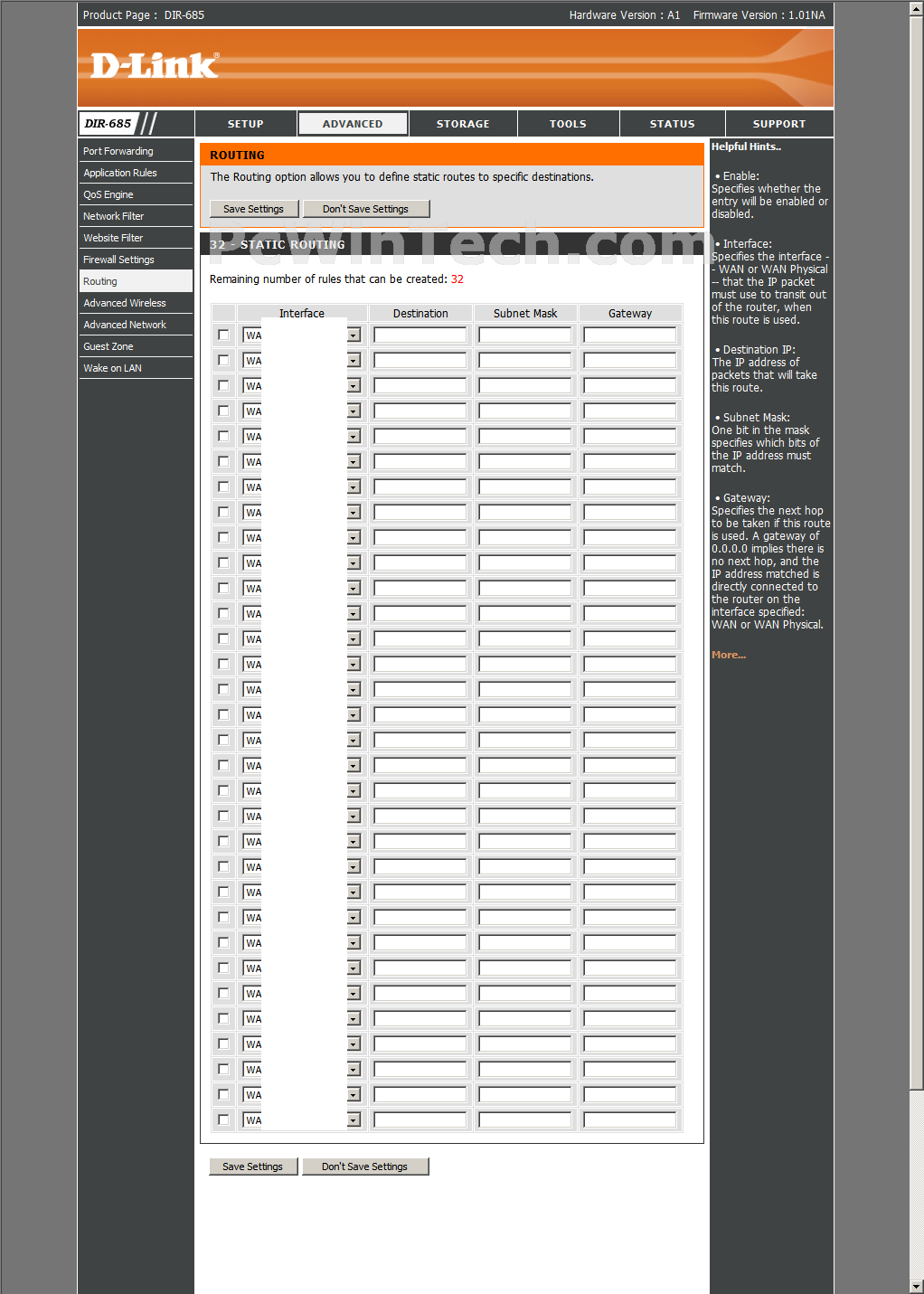Screen dimensions: 924x1294
Task: Click the DIR-685 model label
Action: 108,124
